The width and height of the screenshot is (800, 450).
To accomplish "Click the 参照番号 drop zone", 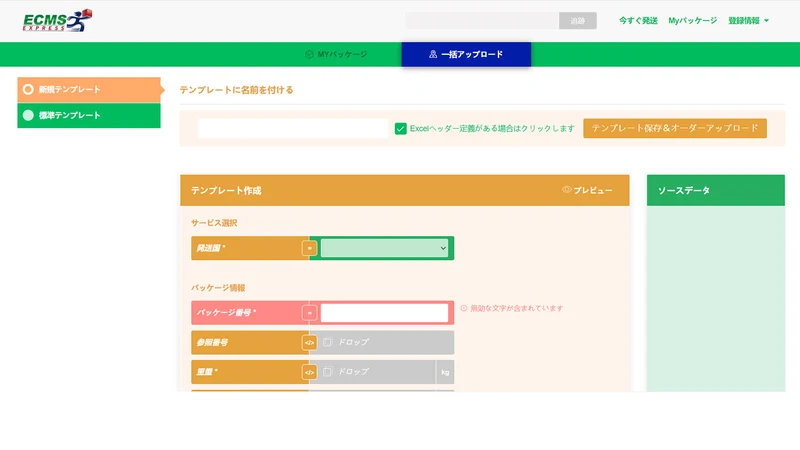I will coord(385,342).
